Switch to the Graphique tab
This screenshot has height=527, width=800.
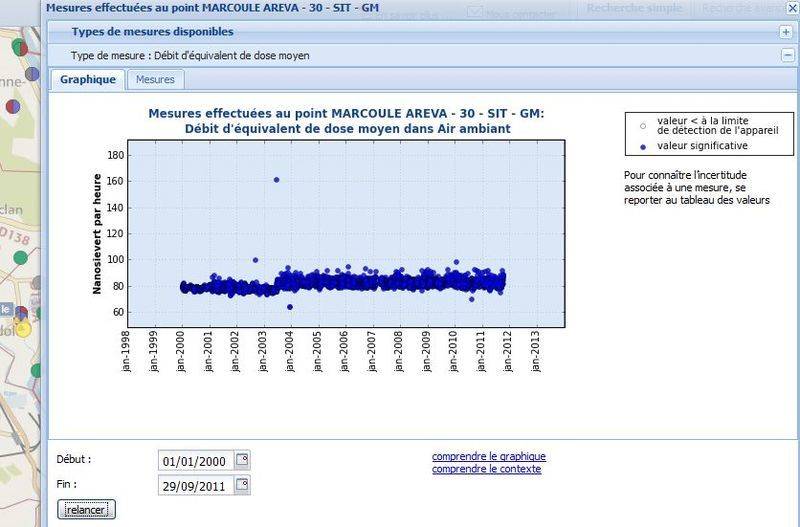(x=87, y=80)
